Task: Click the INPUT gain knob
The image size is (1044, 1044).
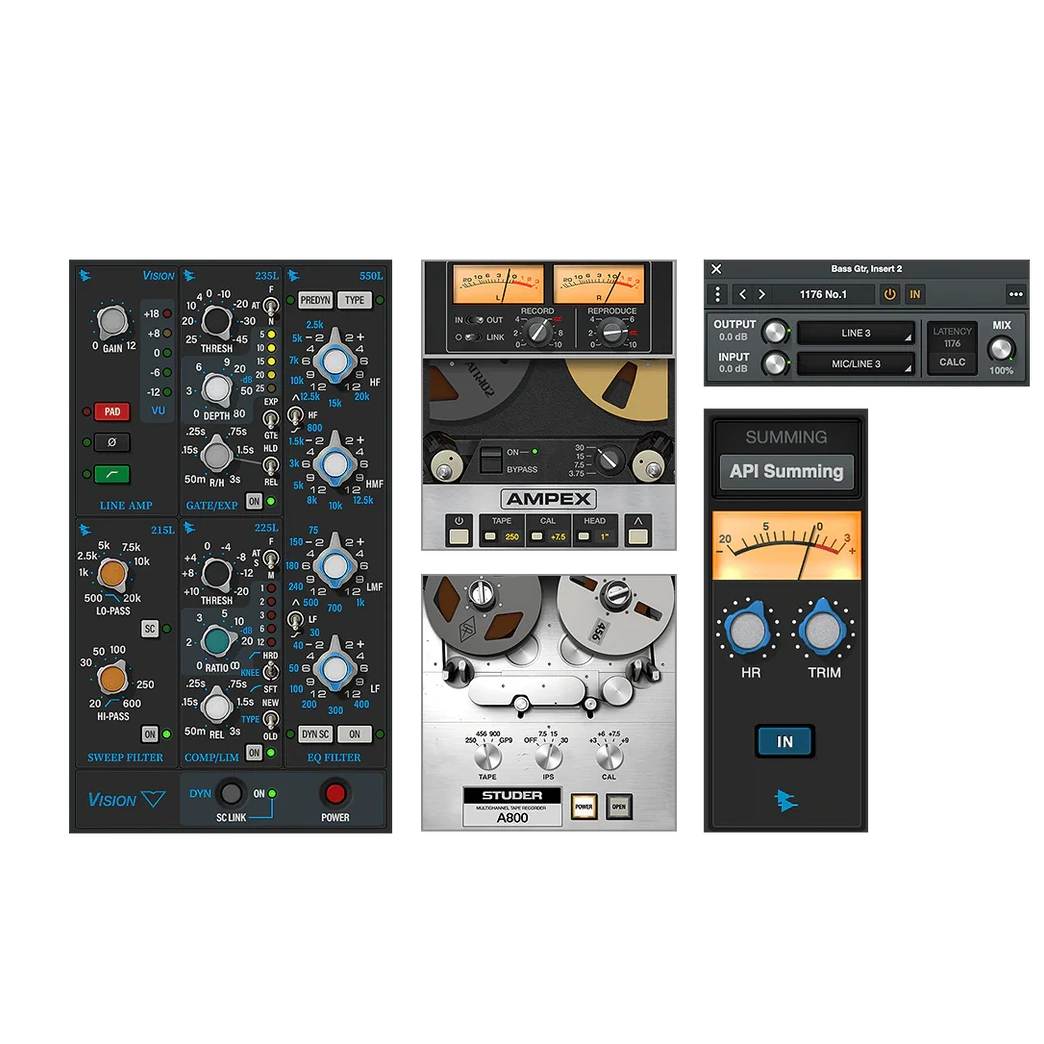Action: click(774, 363)
